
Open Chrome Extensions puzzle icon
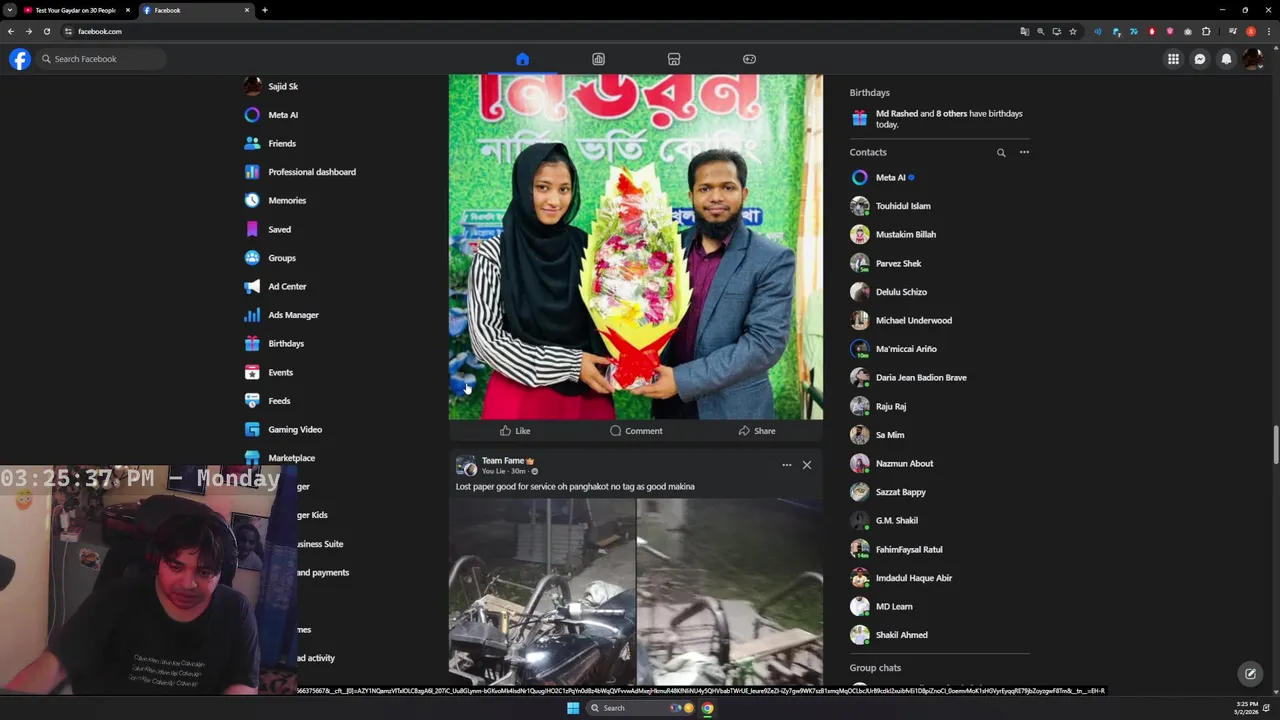pyautogui.click(x=1206, y=31)
